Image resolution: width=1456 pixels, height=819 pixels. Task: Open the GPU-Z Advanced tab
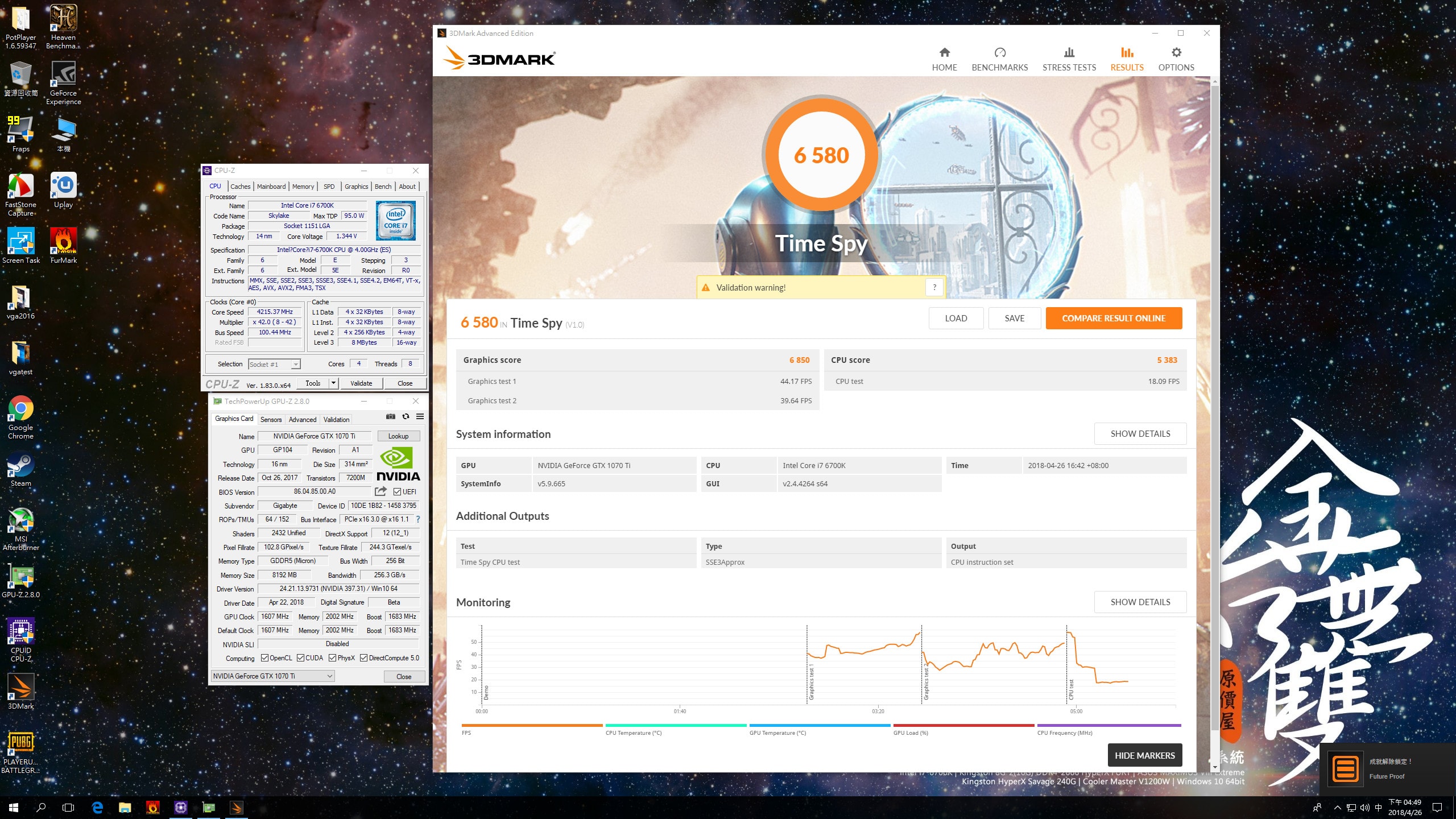coord(302,420)
